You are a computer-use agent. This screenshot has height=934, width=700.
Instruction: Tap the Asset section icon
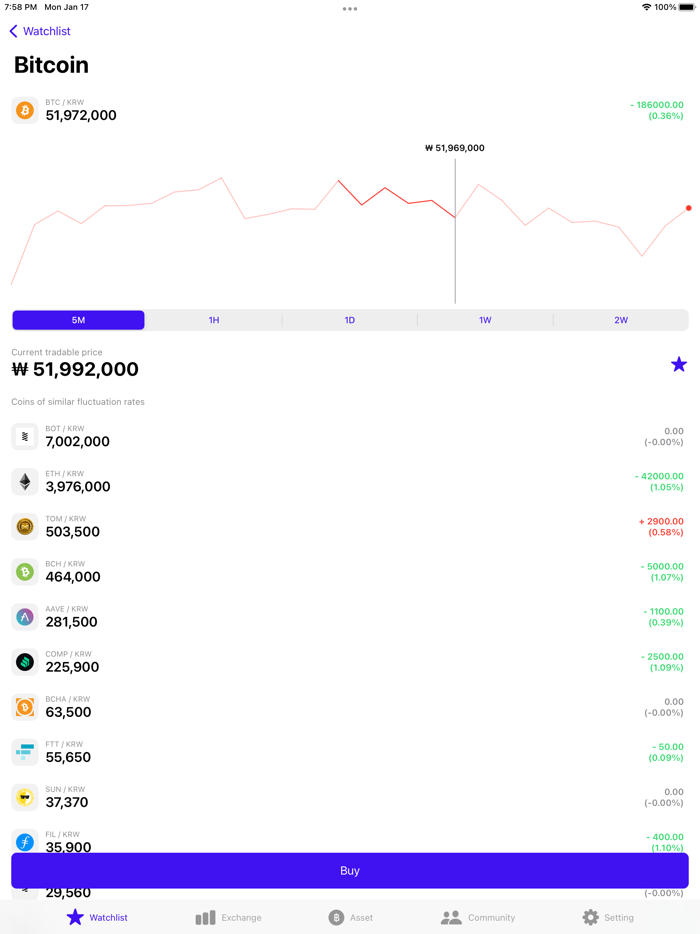point(337,917)
